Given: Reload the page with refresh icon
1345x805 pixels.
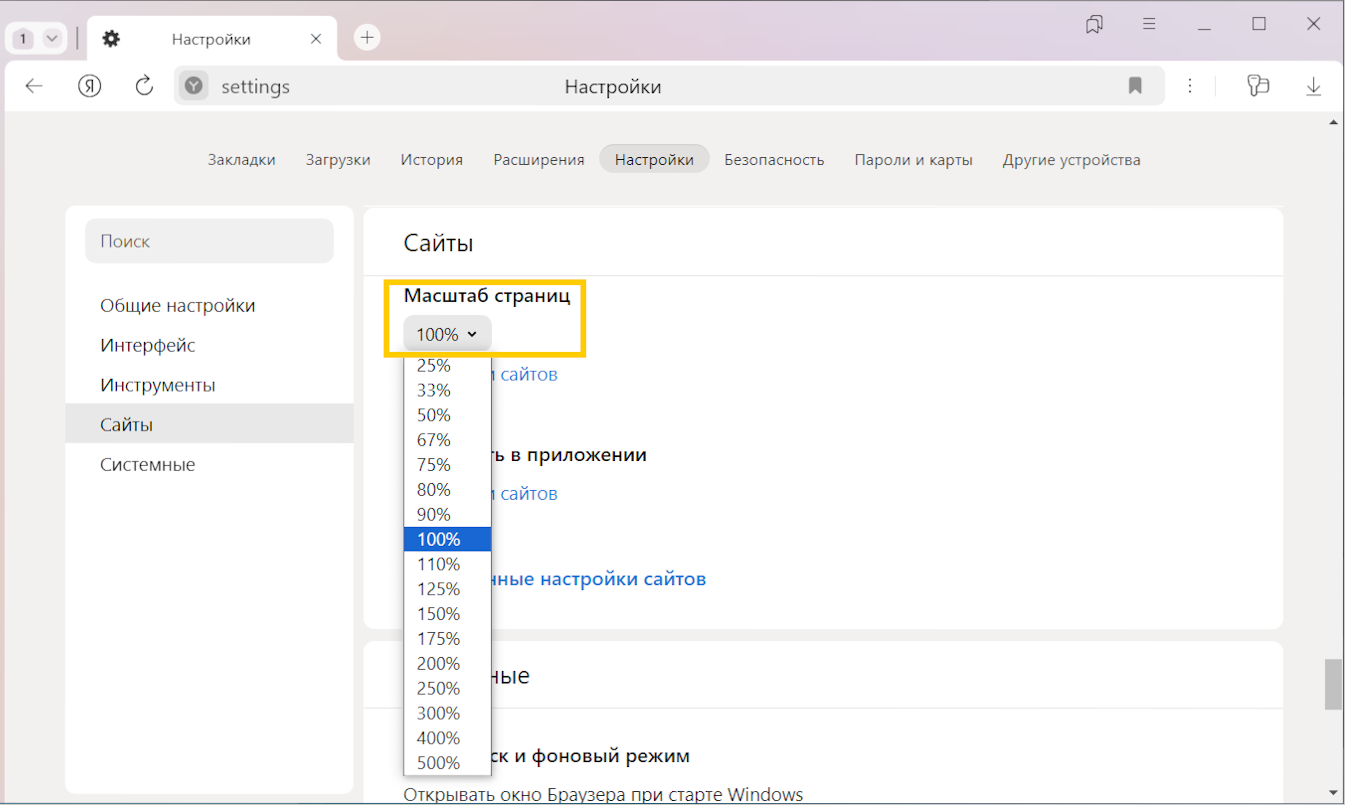Looking at the screenshot, I should (x=144, y=87).
